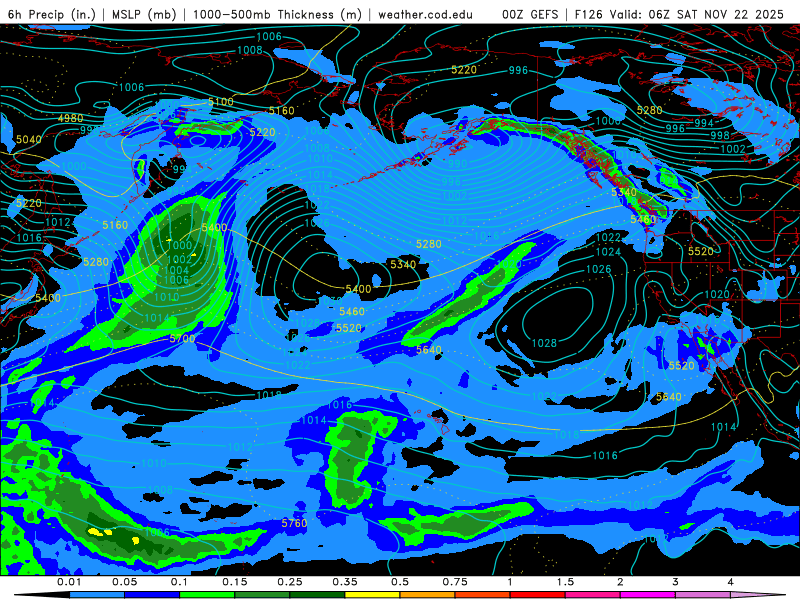Click the 'weather.cod.edu' source text
The image size is (800, 600).
click(425, 14)
